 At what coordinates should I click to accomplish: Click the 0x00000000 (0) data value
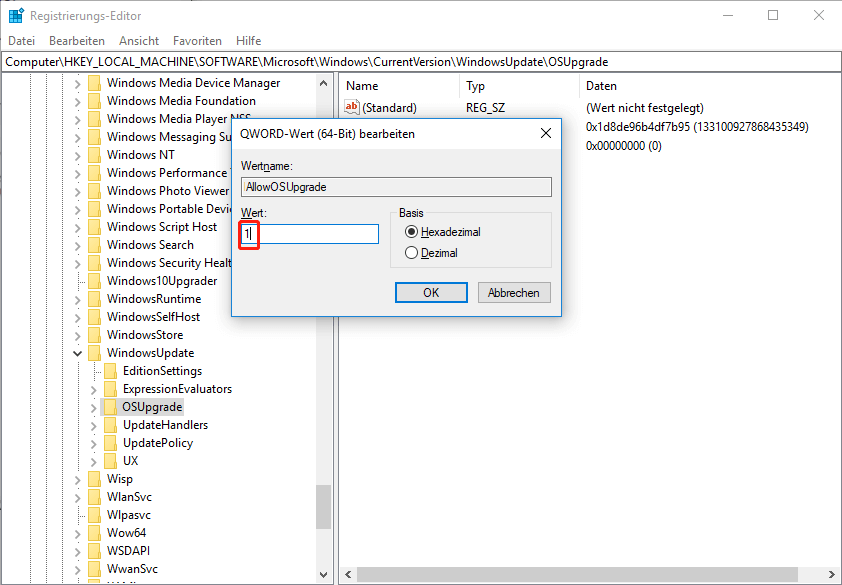pos(623,146)
